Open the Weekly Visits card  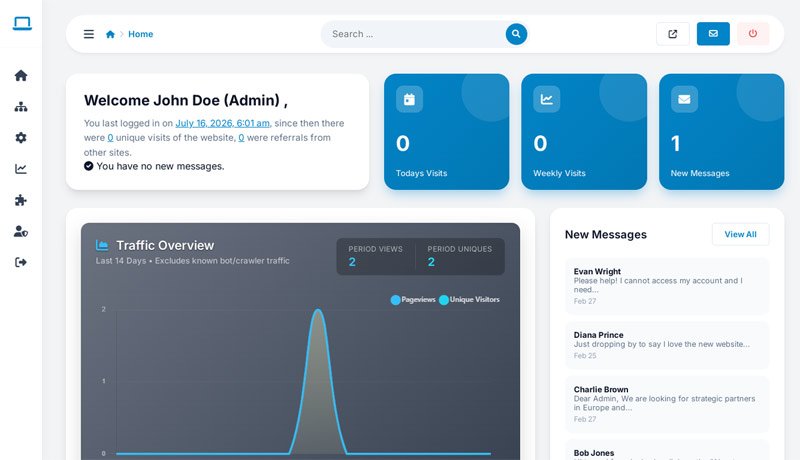tap(584, 132)
